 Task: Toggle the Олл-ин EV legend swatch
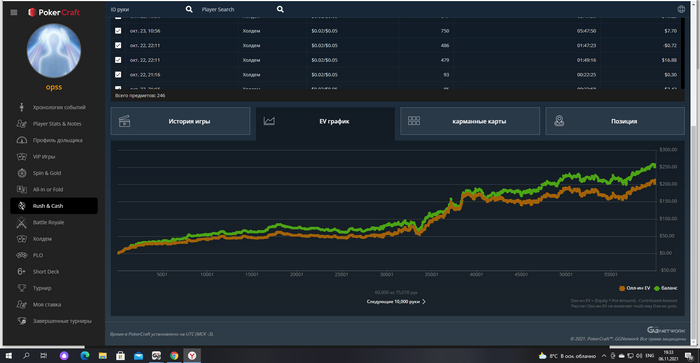point(622,288)
